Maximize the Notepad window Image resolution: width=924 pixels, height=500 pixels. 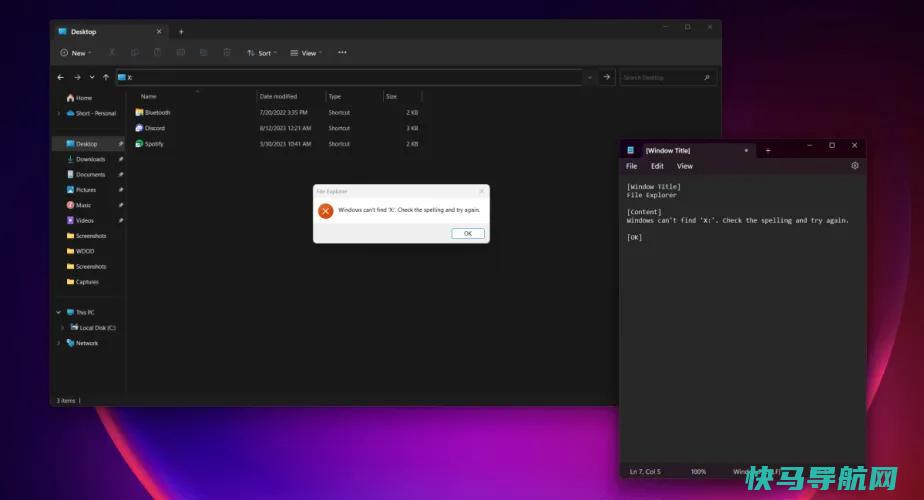tap(832, 145)
